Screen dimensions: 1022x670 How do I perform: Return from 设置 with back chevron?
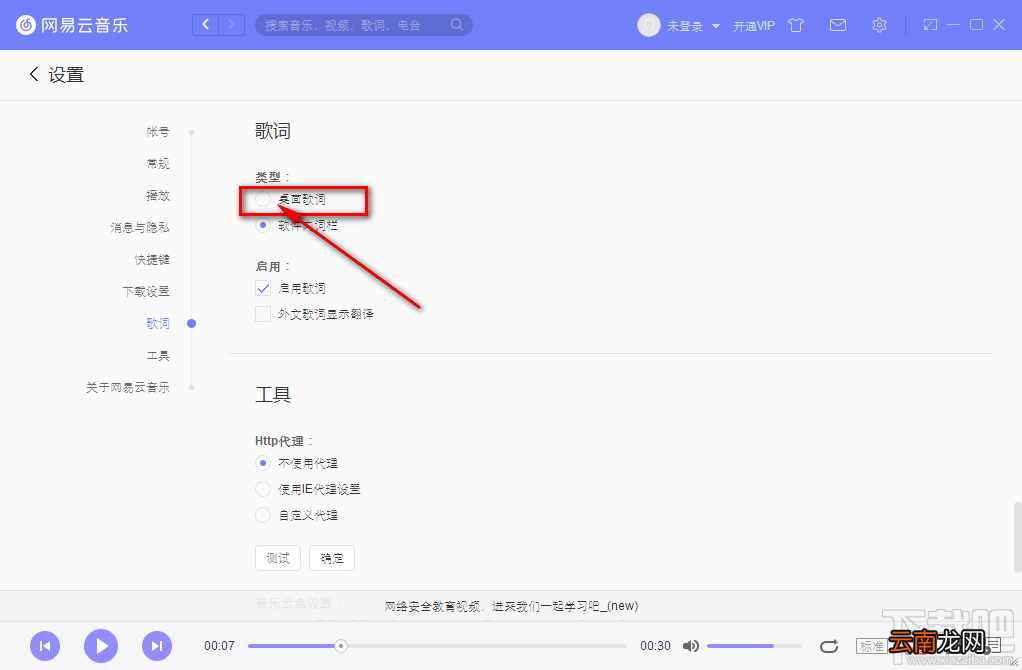(x=34, y=74)
